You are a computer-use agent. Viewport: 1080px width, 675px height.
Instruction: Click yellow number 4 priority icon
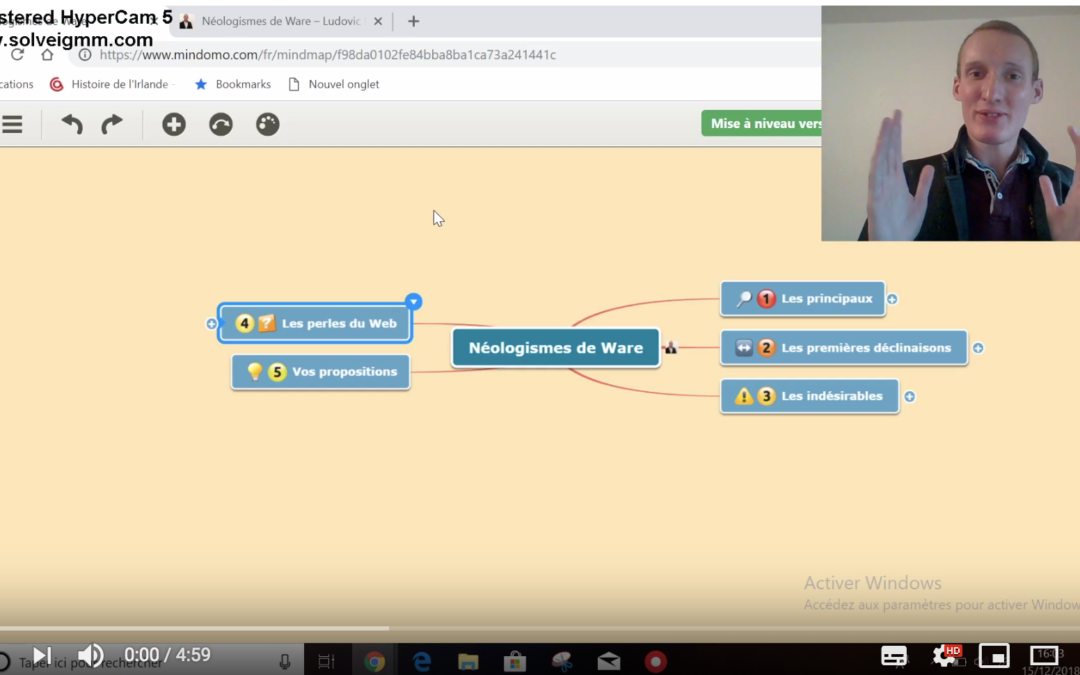point(245,323)
